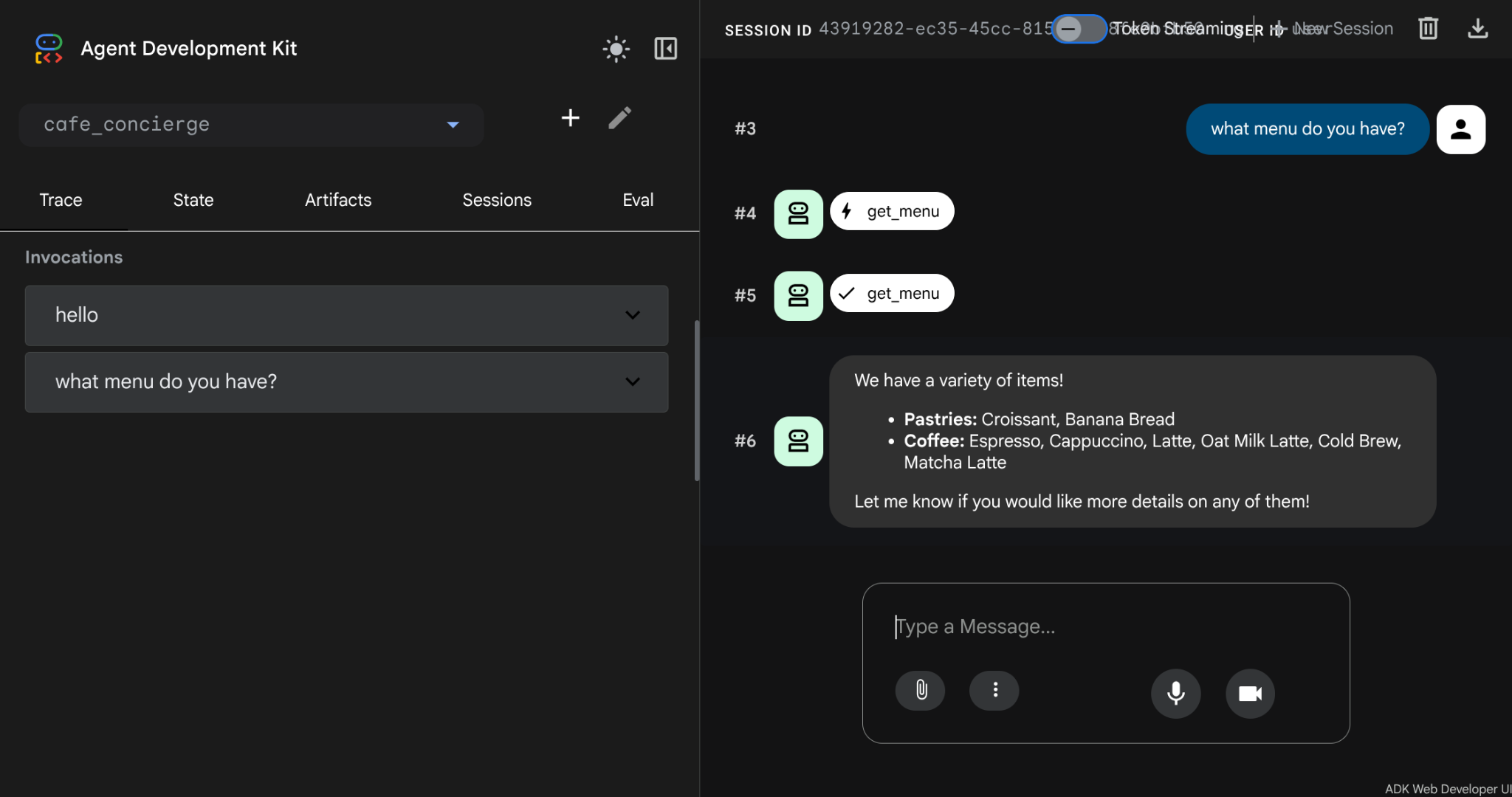Switch to the State tab
1512x797 pixels.
click(193, 200)
